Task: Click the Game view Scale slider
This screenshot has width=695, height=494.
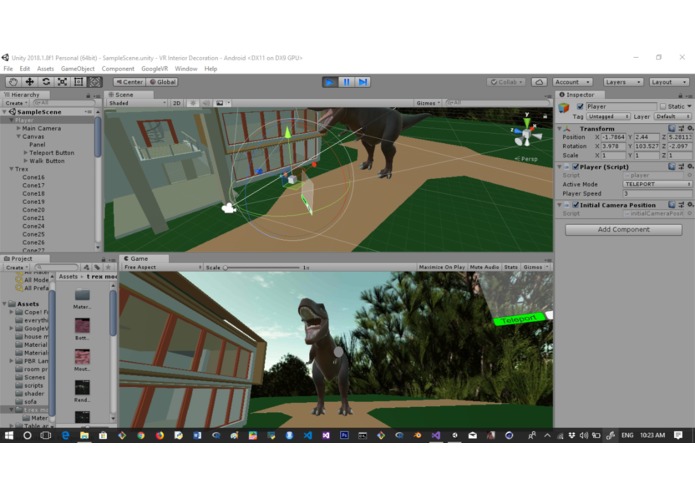Action: [262, 268]
